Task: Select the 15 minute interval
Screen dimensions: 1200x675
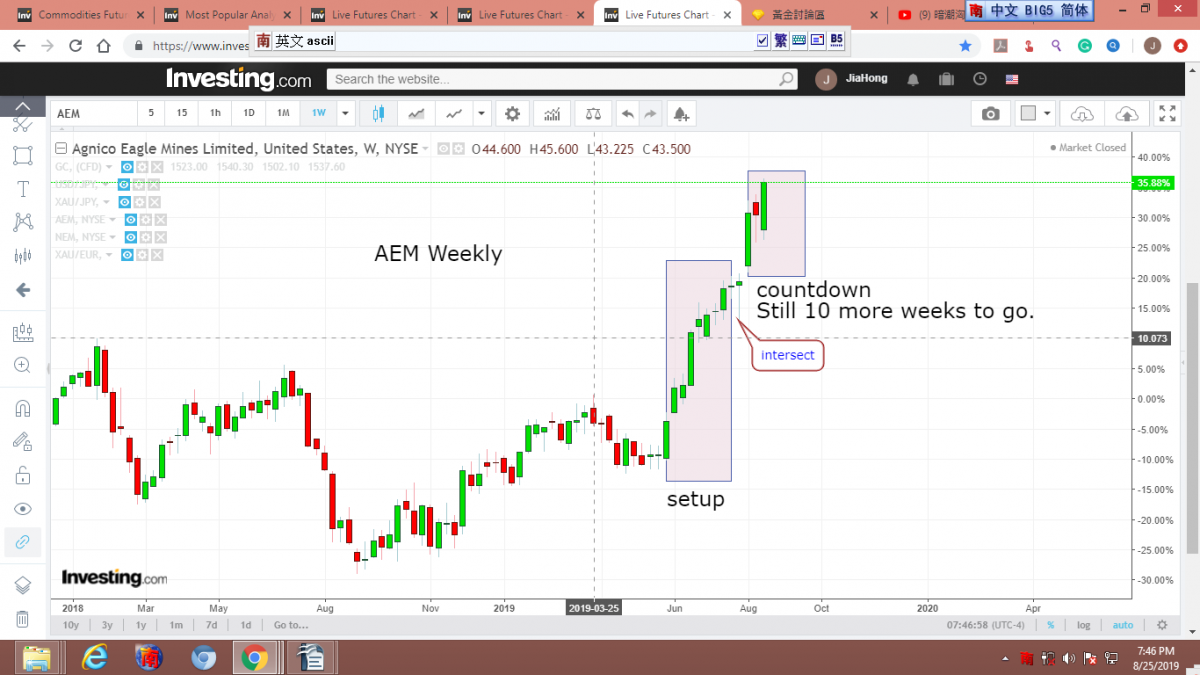Action: 181,114
